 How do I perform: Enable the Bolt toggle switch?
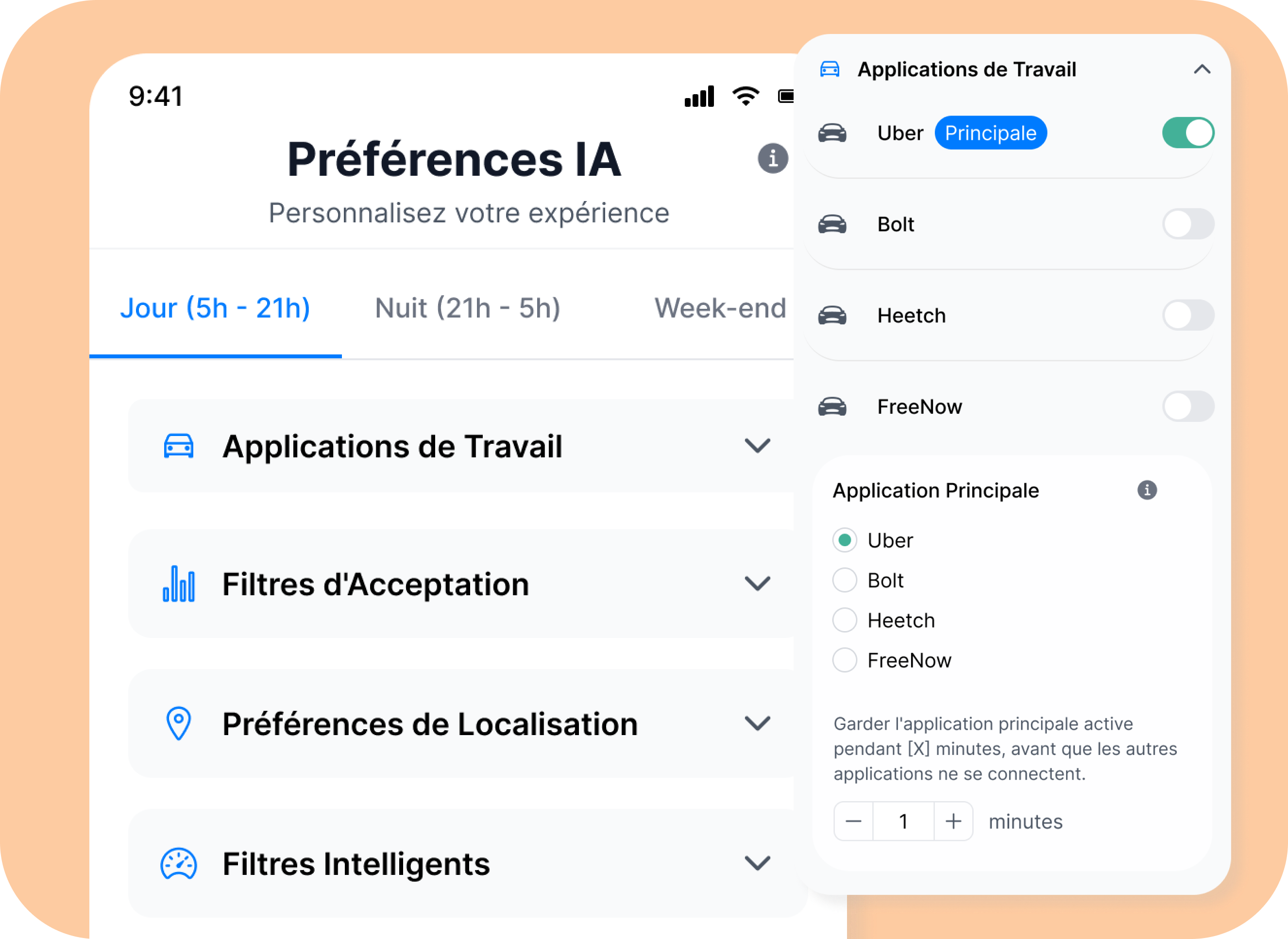[x=1187, y=224]
